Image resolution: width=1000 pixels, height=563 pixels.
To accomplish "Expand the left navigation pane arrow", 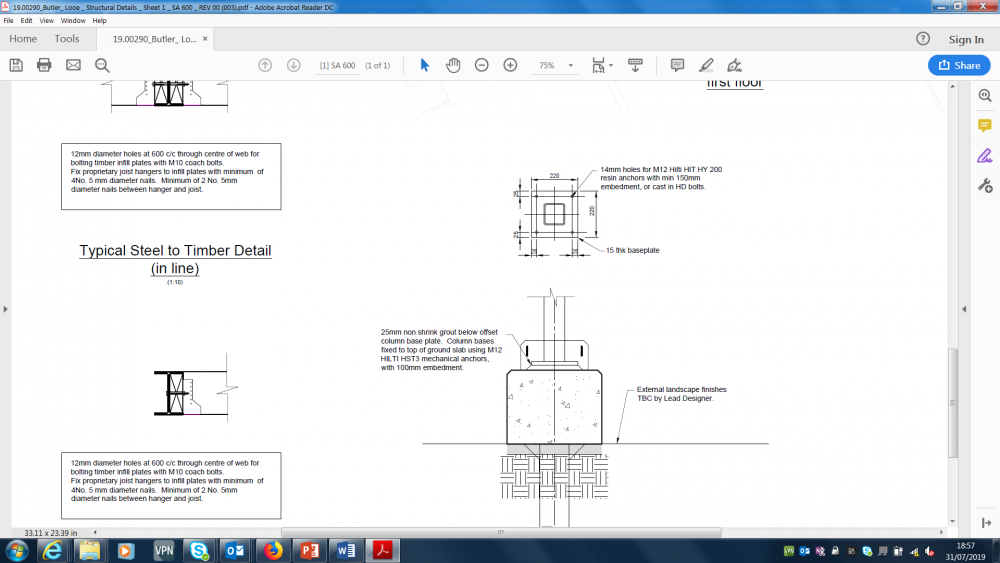I will 6,309.
